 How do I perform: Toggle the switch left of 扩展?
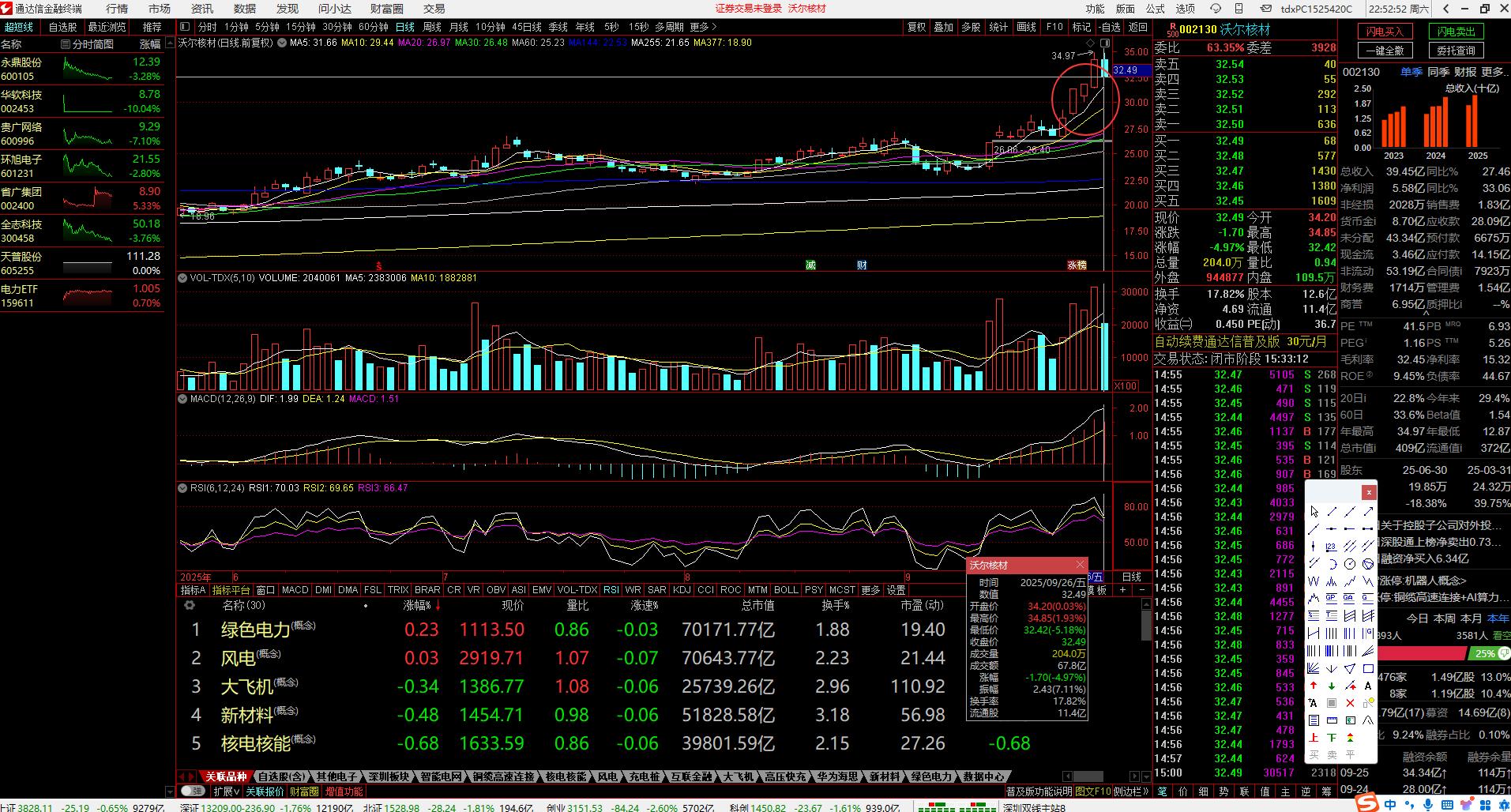point(192,791)
